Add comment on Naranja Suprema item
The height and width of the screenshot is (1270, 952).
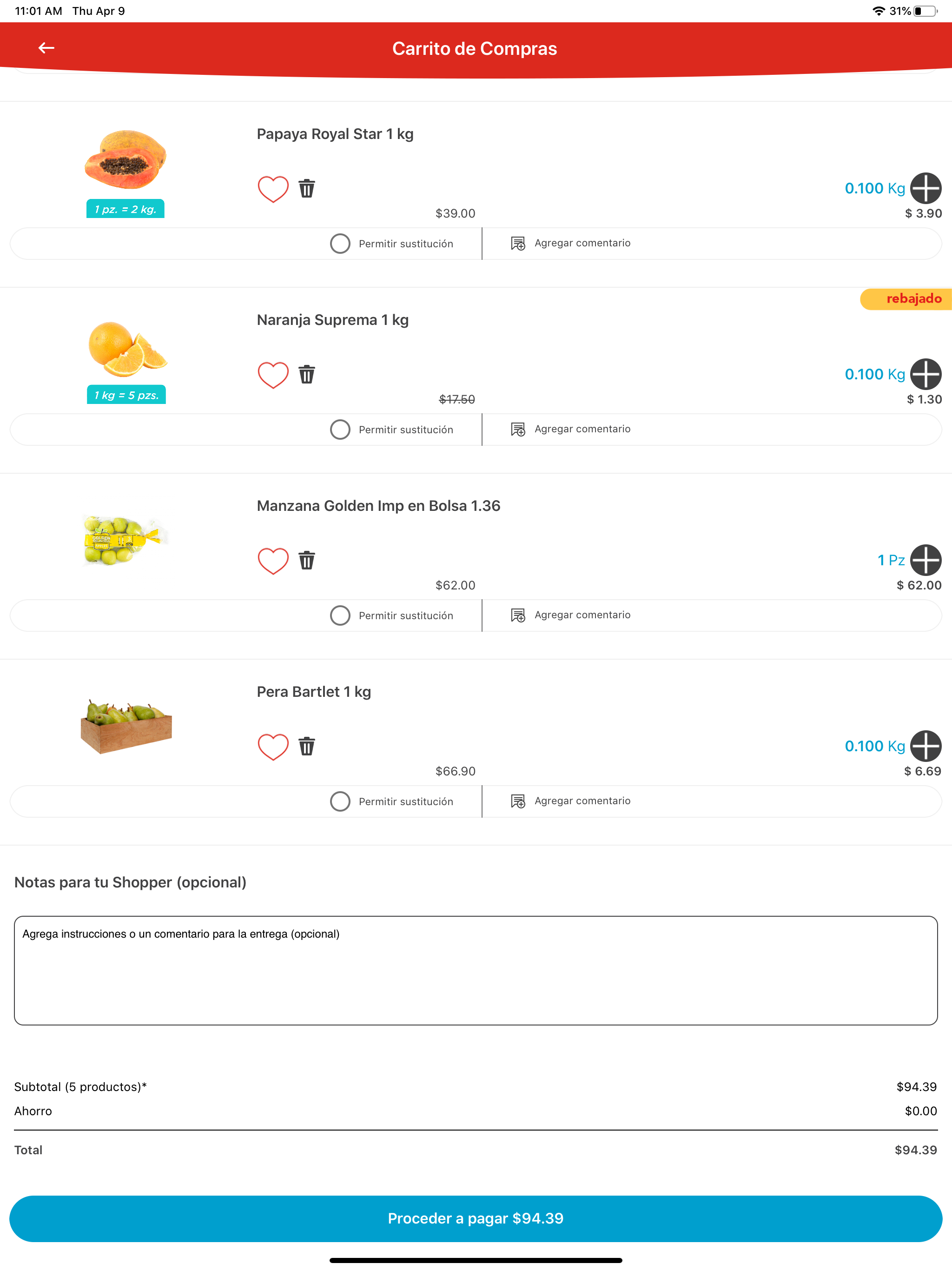571,430
